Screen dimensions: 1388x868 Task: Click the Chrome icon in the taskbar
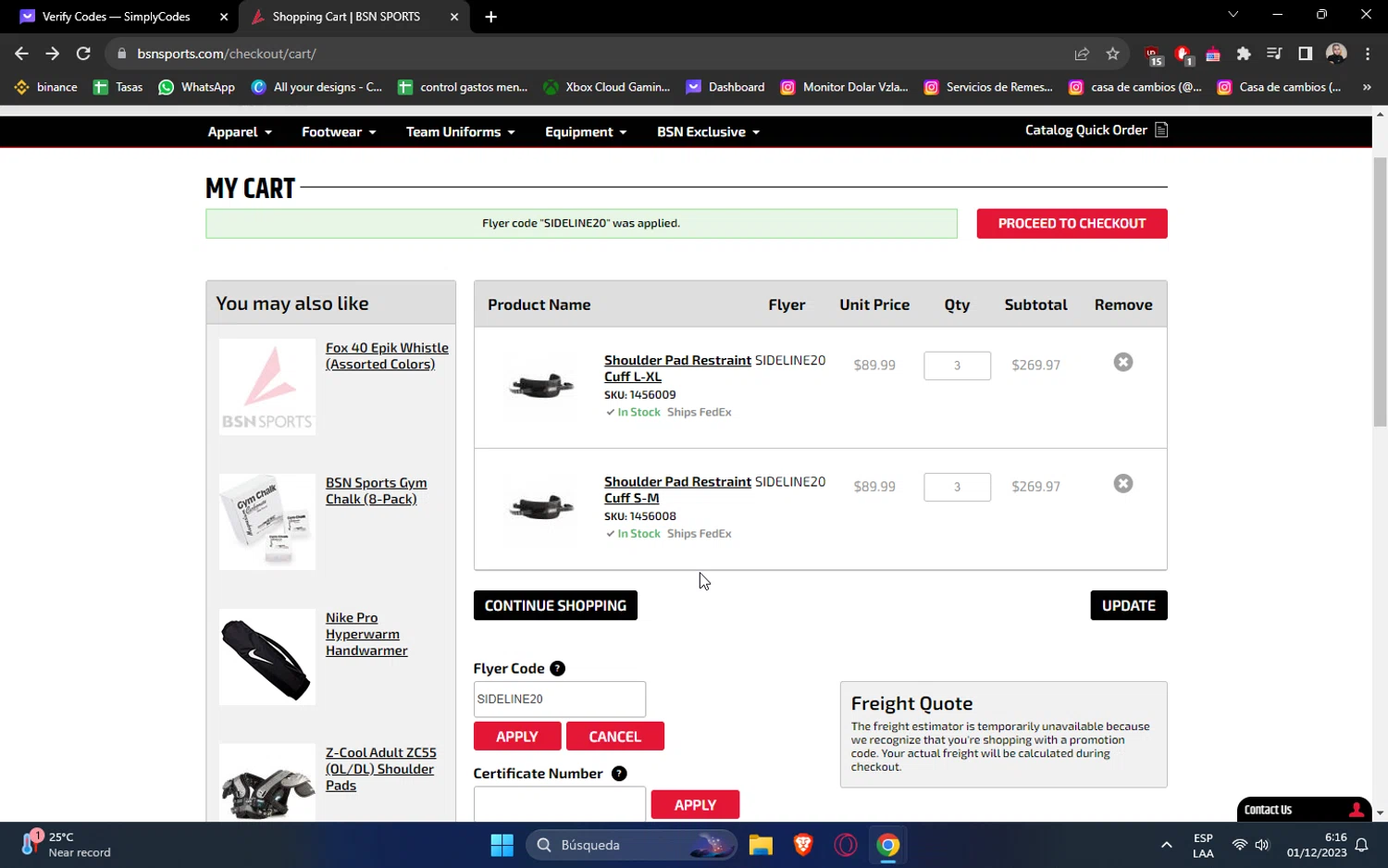pyautogui.click(x=888, y=845)
